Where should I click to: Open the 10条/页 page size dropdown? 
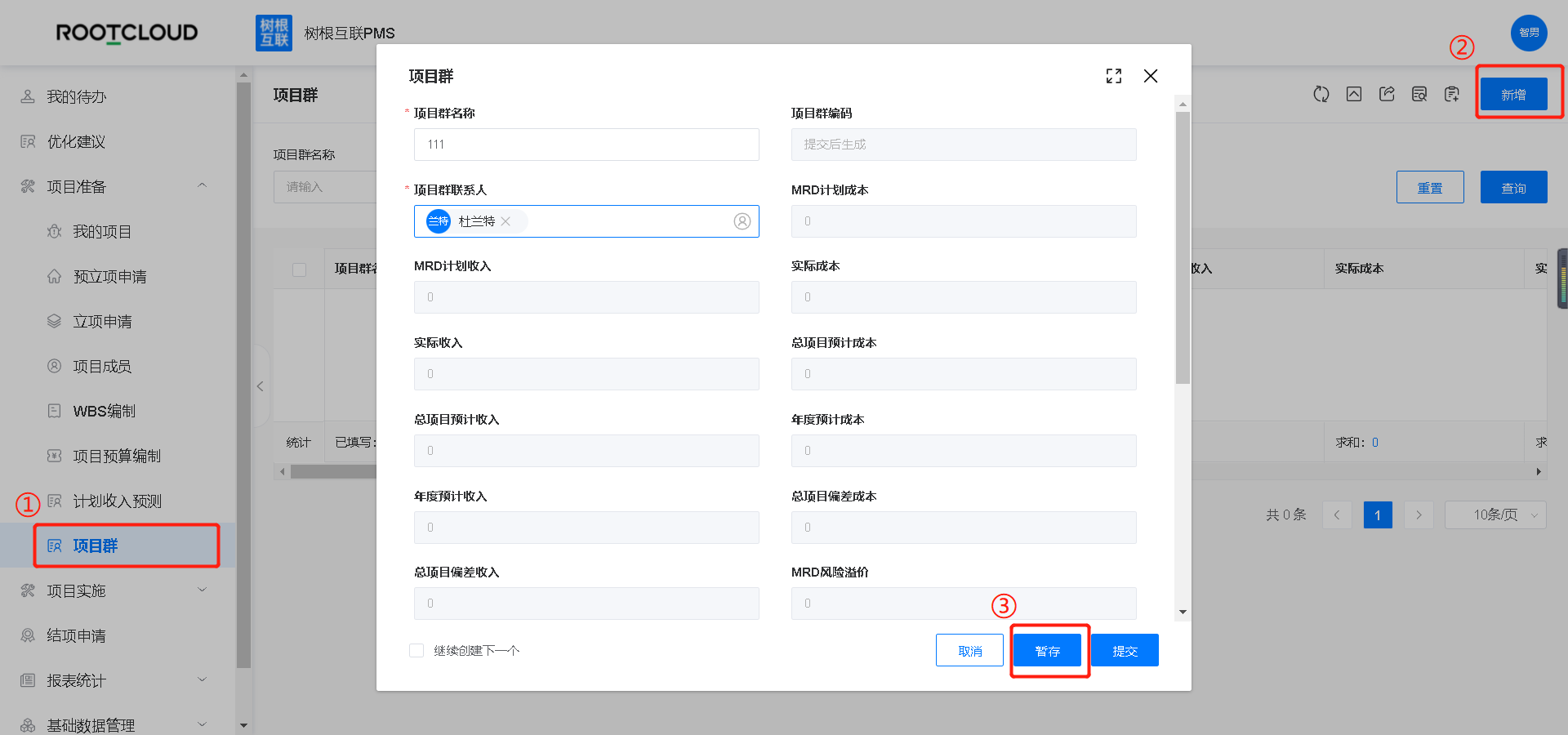coord(1495,514)
